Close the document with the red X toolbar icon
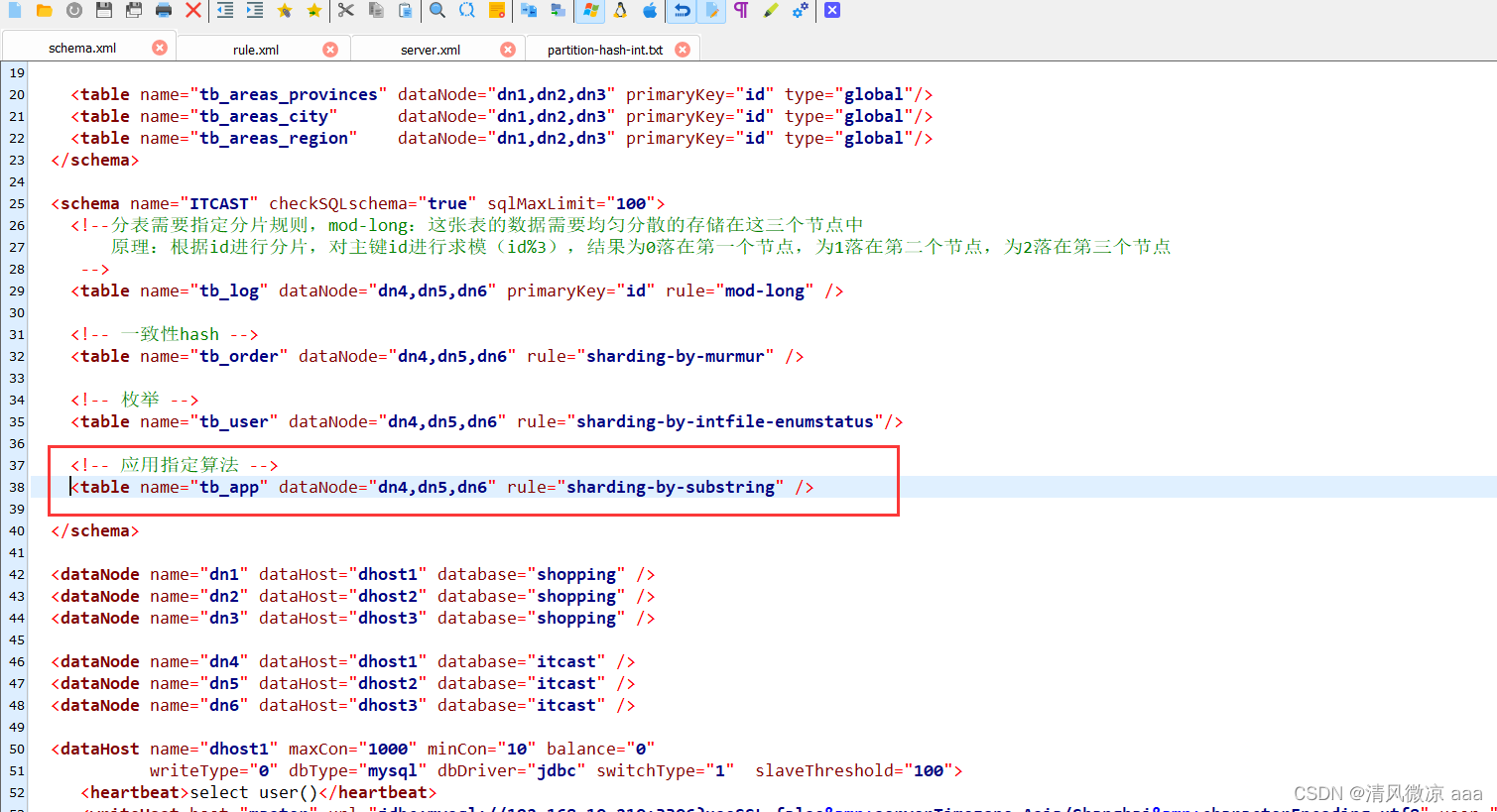Screen dimensions: 1497x812 pos(192,10)
